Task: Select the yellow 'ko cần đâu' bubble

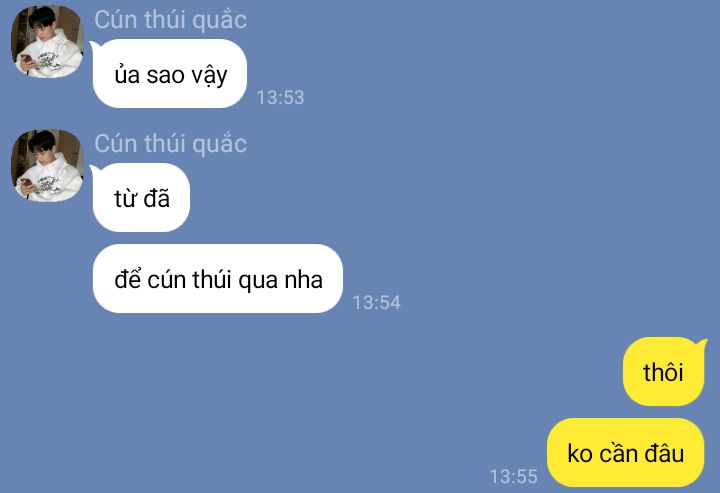Action: [625, 453]
